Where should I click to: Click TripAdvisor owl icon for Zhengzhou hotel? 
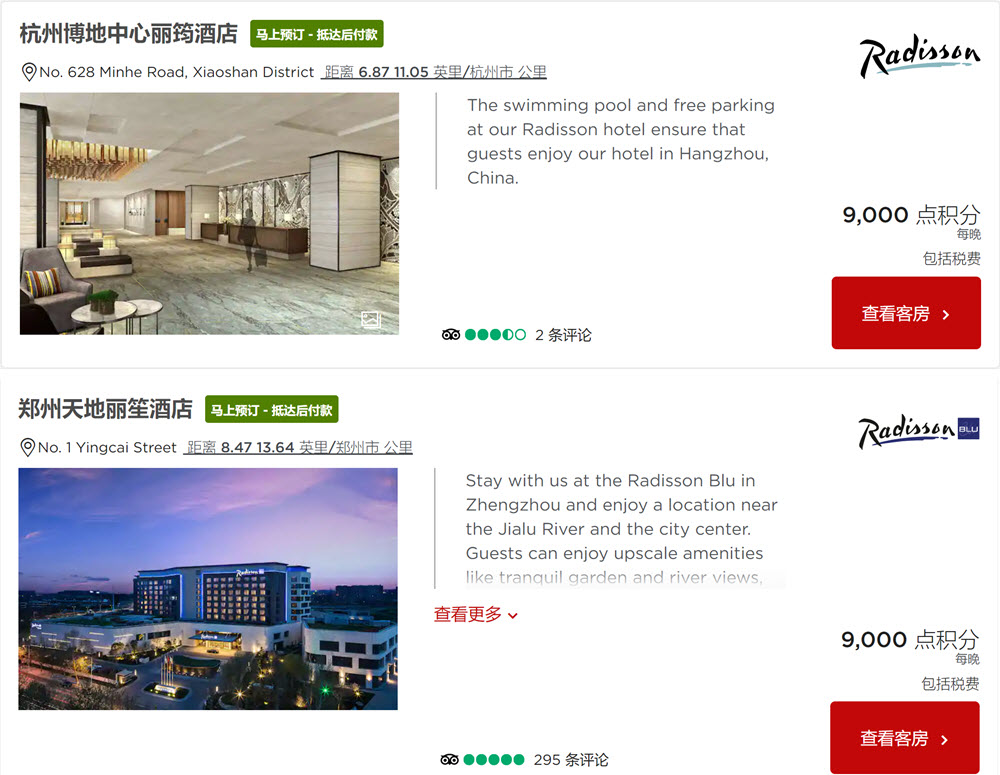pyautogui.click(x=449, y=760)
